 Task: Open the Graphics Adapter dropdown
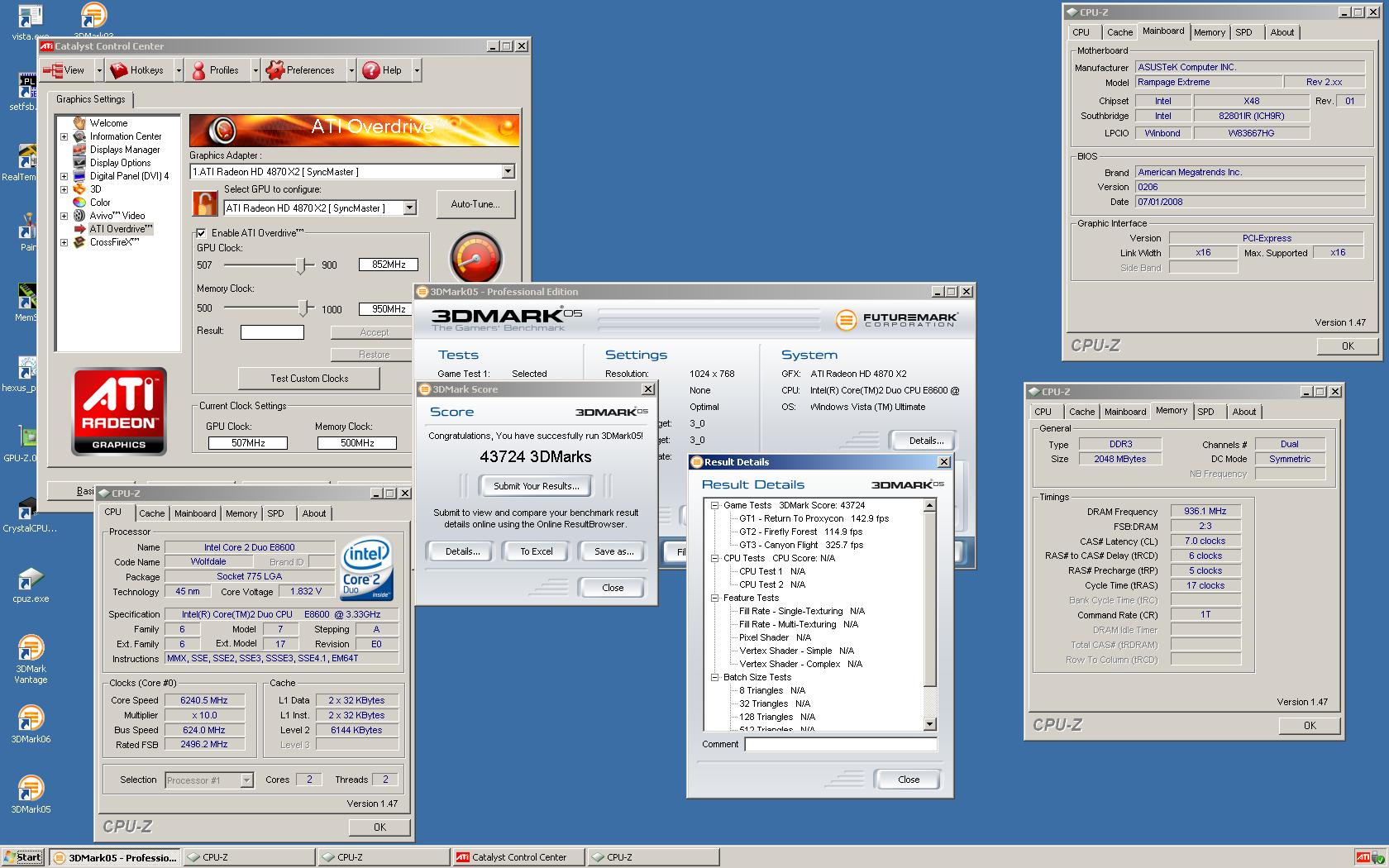[508, 172]
